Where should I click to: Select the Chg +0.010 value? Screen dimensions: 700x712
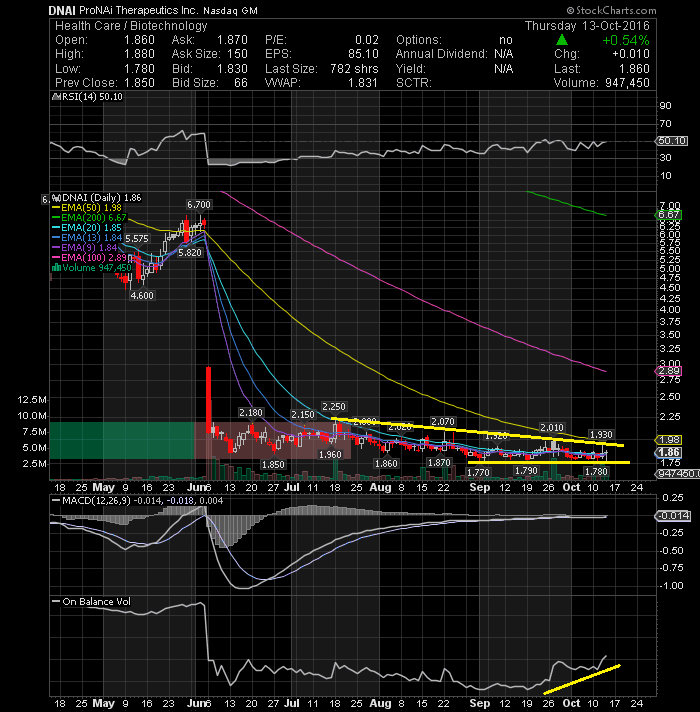coord(631,54)
